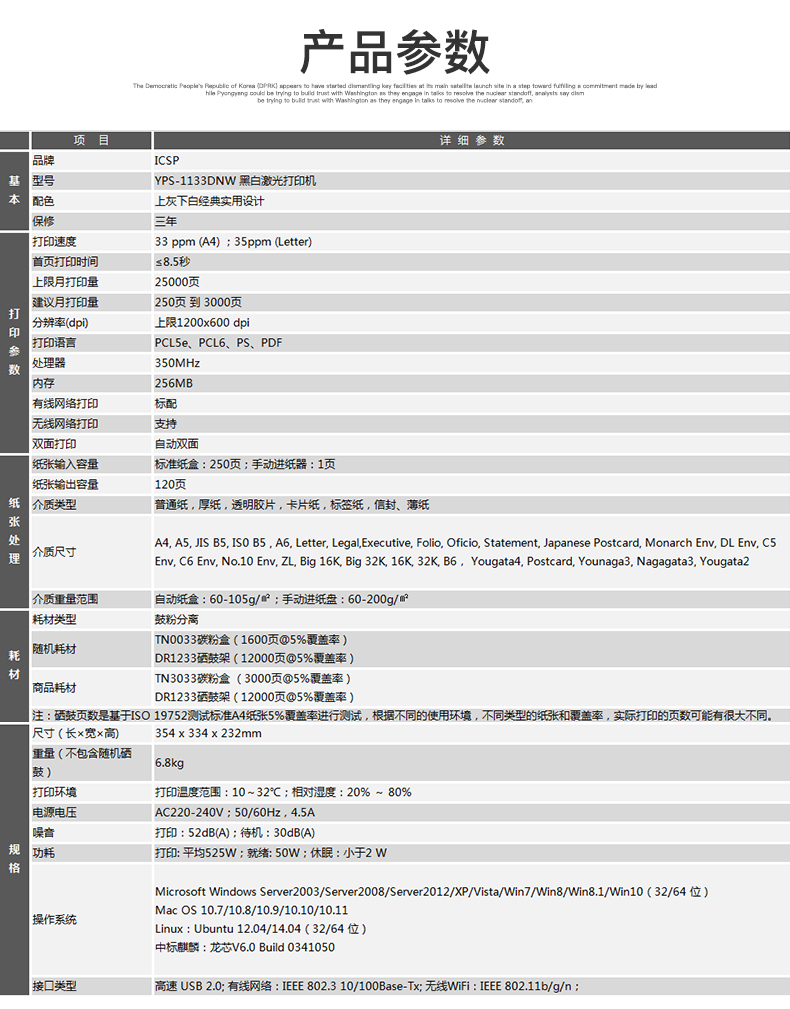Image resolution: width=790 pixels, height=1009 pixels.
Task: Click media types 普通纸，厚纸，透明胶片 row
Action: click(291, 505)
